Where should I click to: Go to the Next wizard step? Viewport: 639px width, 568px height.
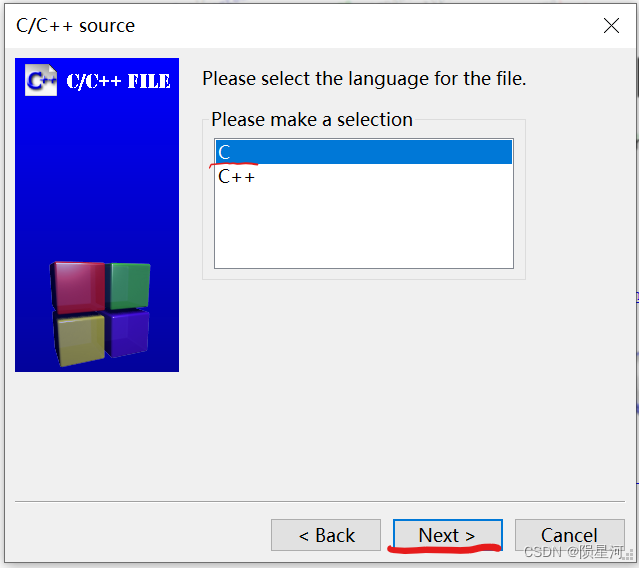447,535
